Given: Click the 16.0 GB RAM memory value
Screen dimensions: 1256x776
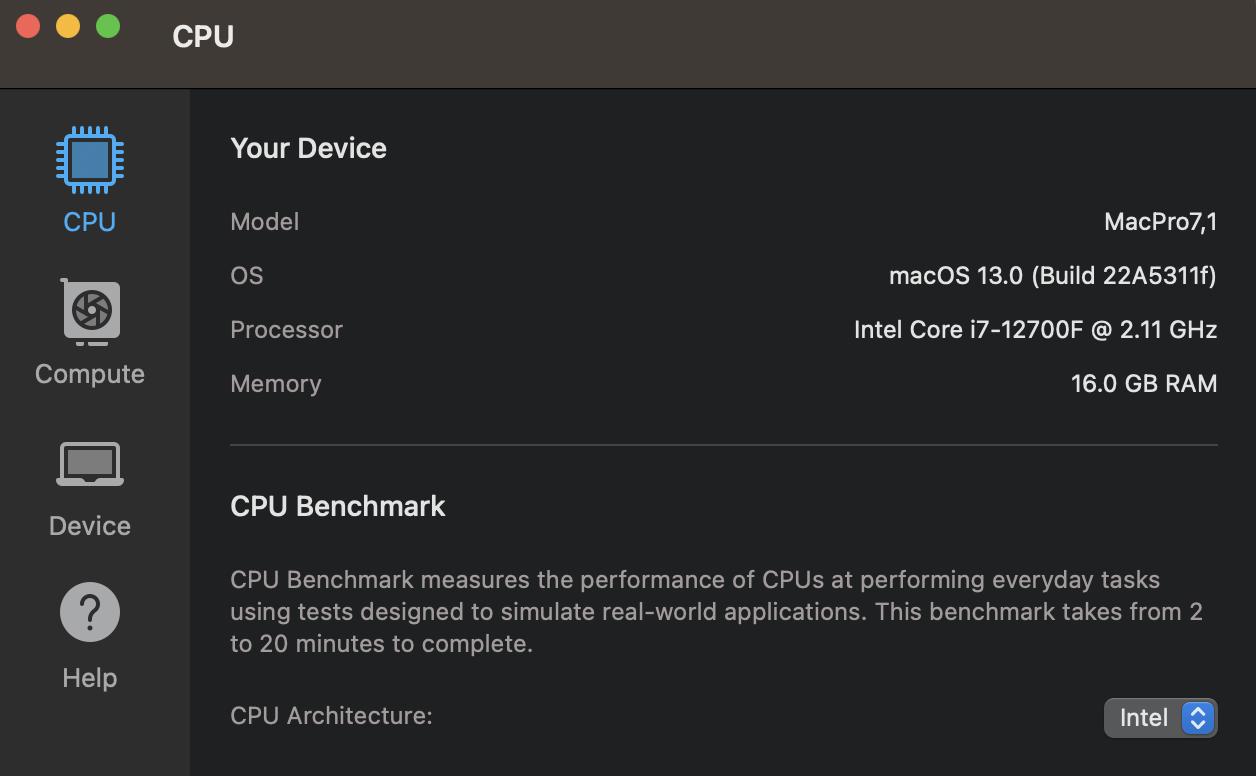Looking at the screenshot, I should tap(1143, 384).
